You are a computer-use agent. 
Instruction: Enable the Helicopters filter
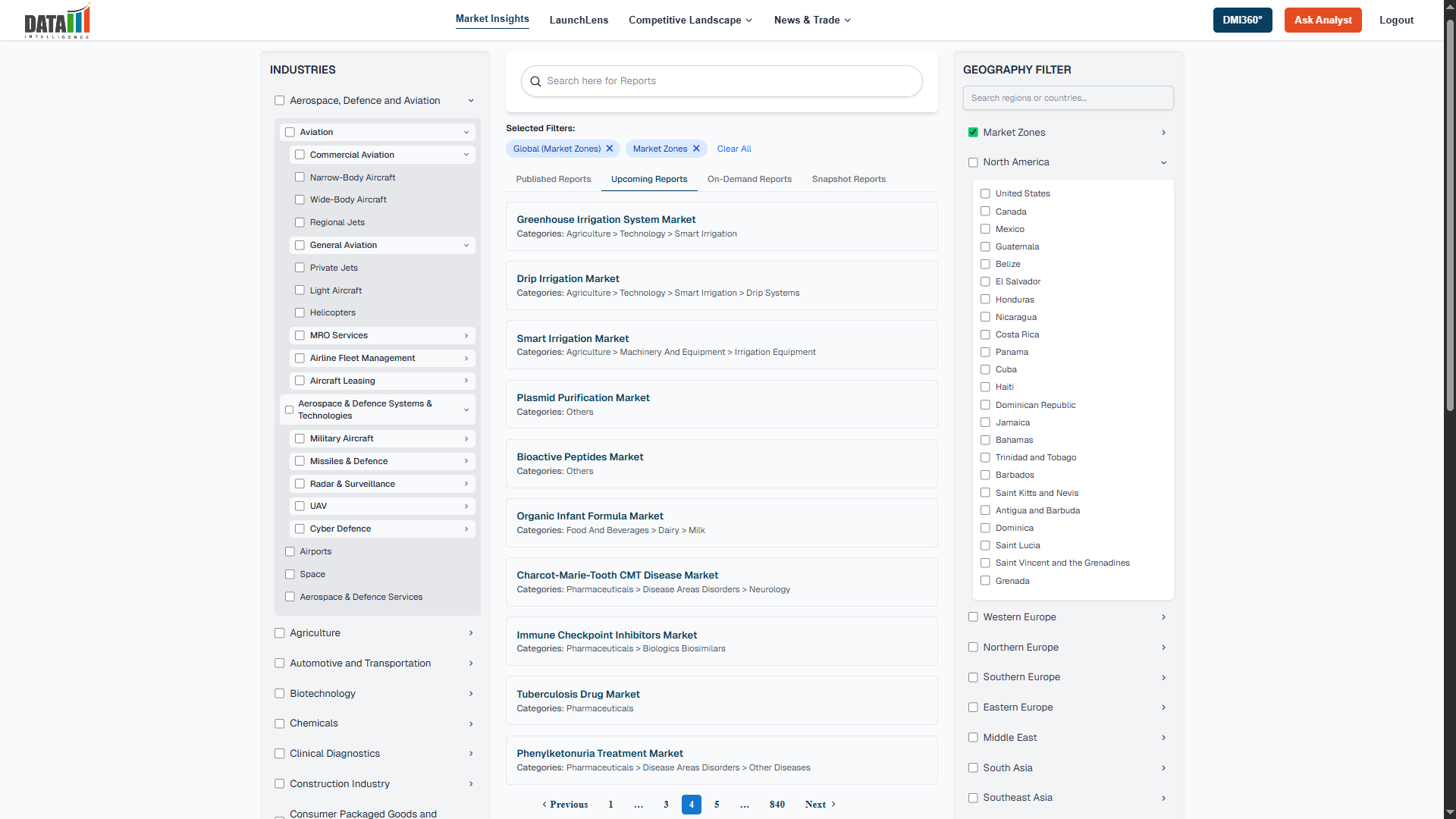tap(300, 312)
